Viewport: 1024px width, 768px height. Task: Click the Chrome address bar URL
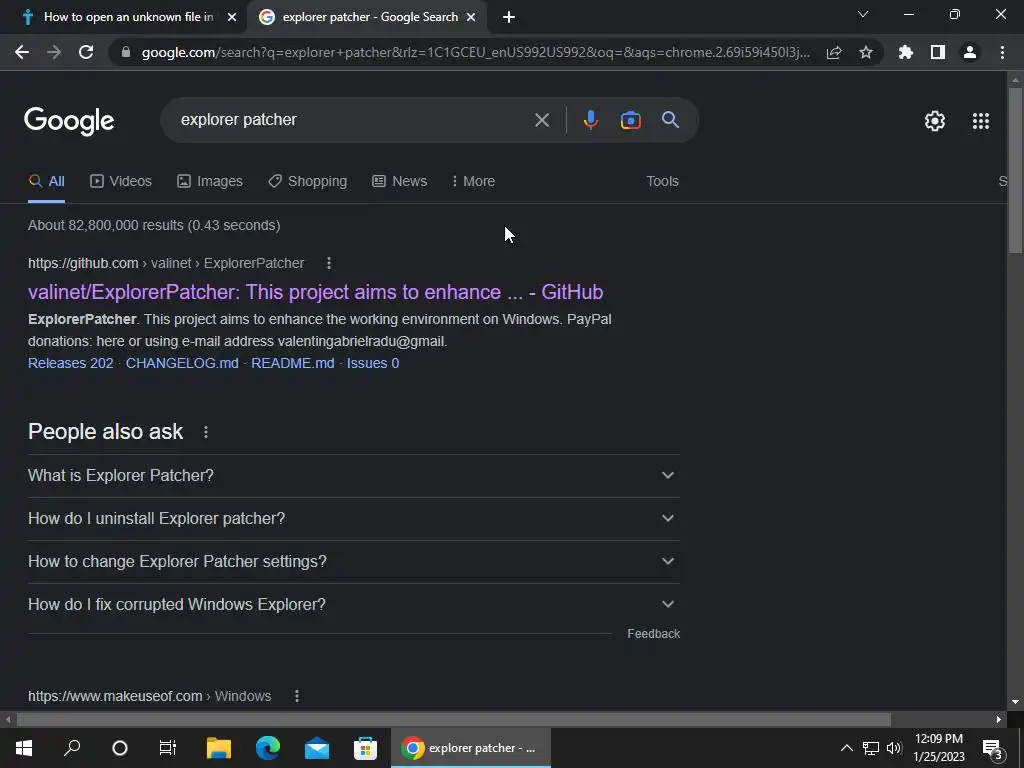click(x=475, y=52)
